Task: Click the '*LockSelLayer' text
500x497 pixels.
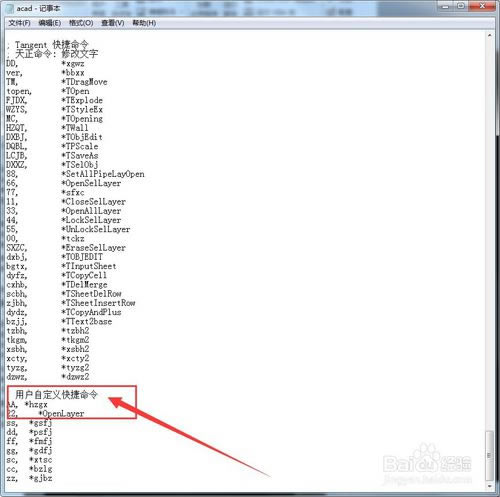Action: [91, 220]
